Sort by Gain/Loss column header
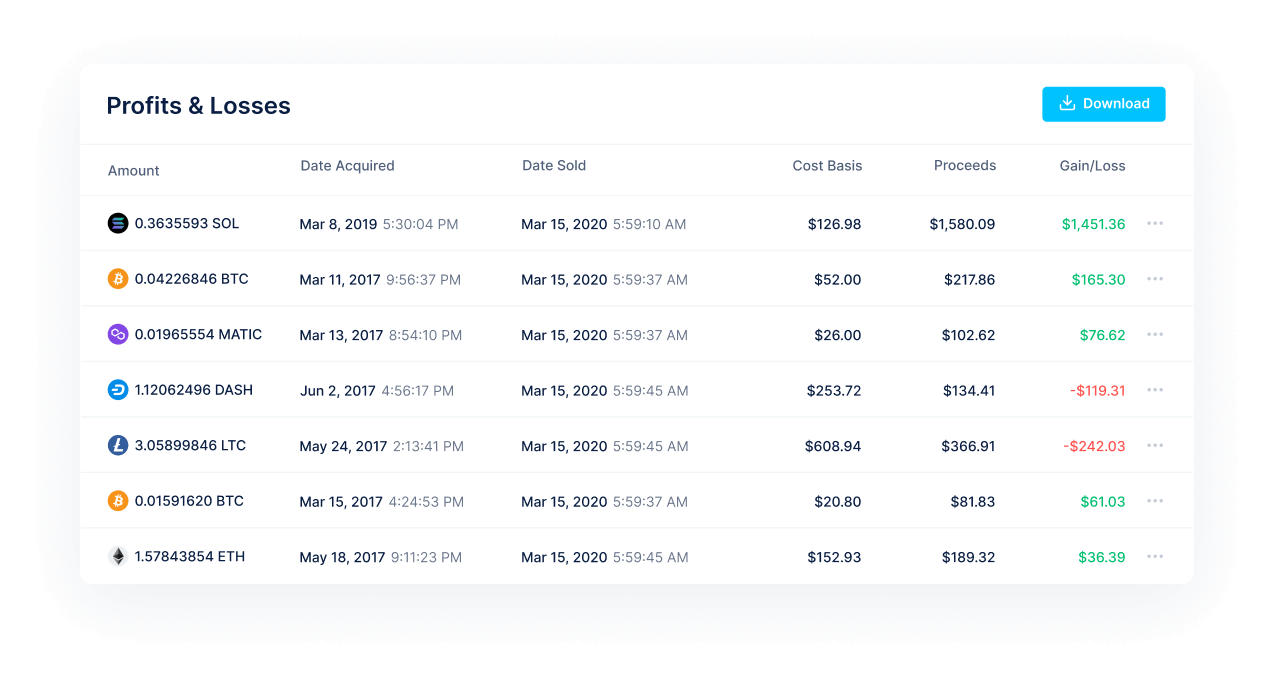Image resolution: width=1274 pixels, height=680 pixels. click(1092, 166)
